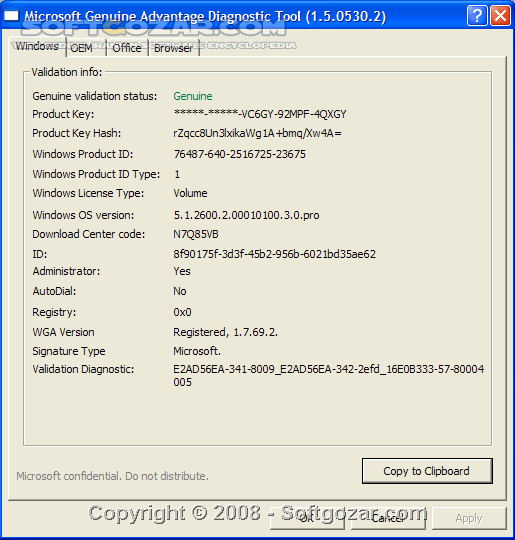This screenshot has height=540, width=515.
Task: Open the Office tab
Action: 127,48
